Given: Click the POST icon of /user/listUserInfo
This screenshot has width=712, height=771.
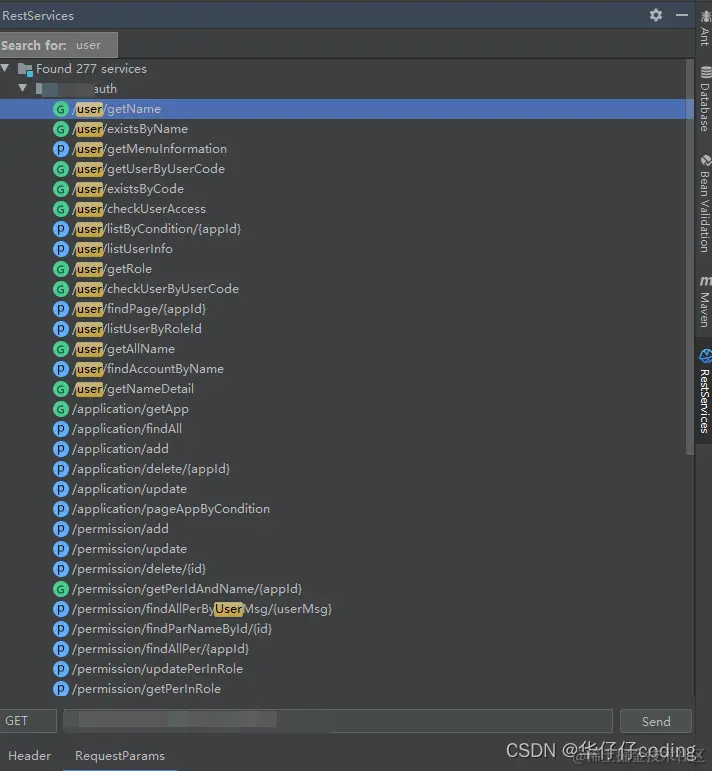Looking at the screenshot, I should [60, 249].
